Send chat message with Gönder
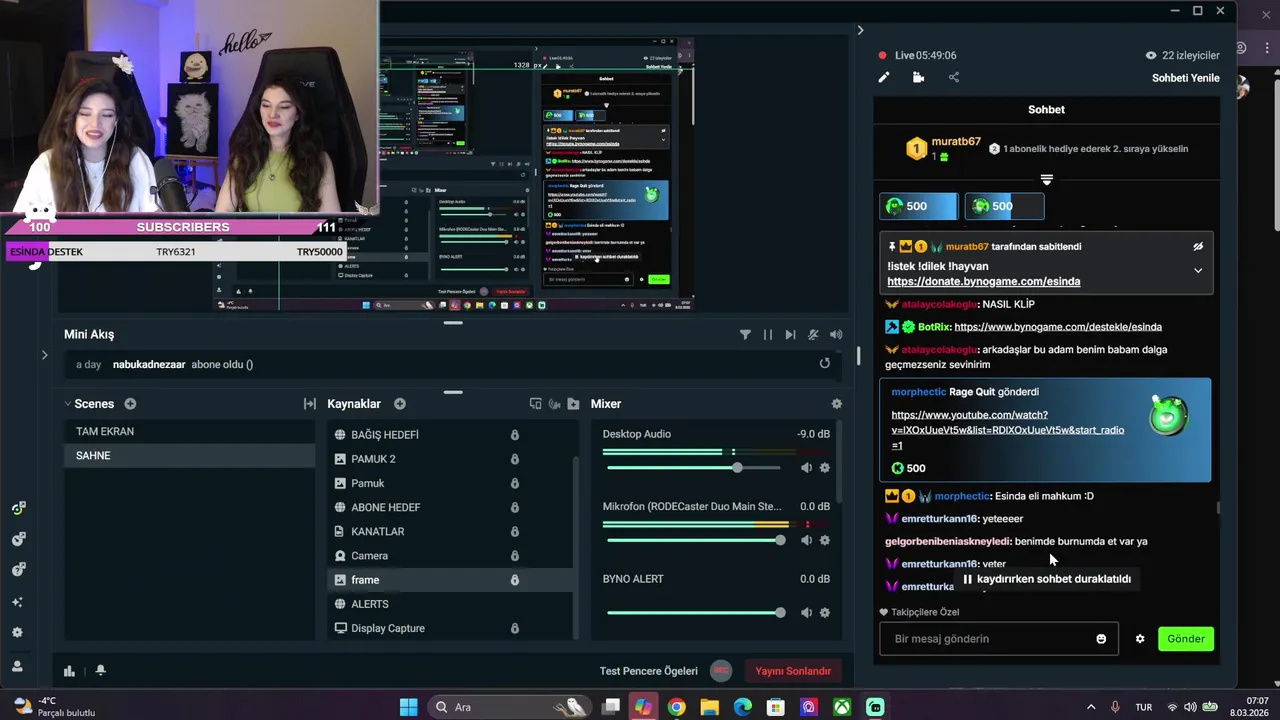Image resolution: width=1280 pixels, height=720 pixels. click(1186, 639)
